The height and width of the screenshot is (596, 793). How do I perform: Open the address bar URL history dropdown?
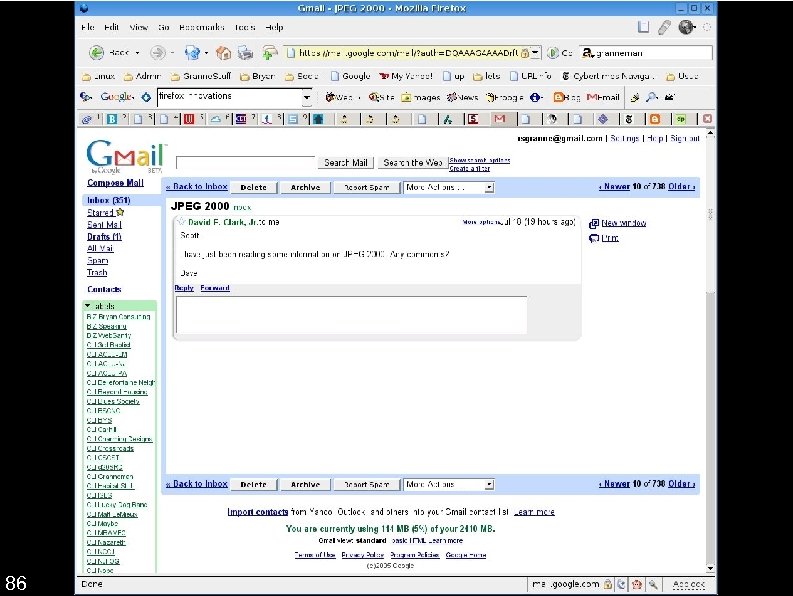tap(536, 53)
